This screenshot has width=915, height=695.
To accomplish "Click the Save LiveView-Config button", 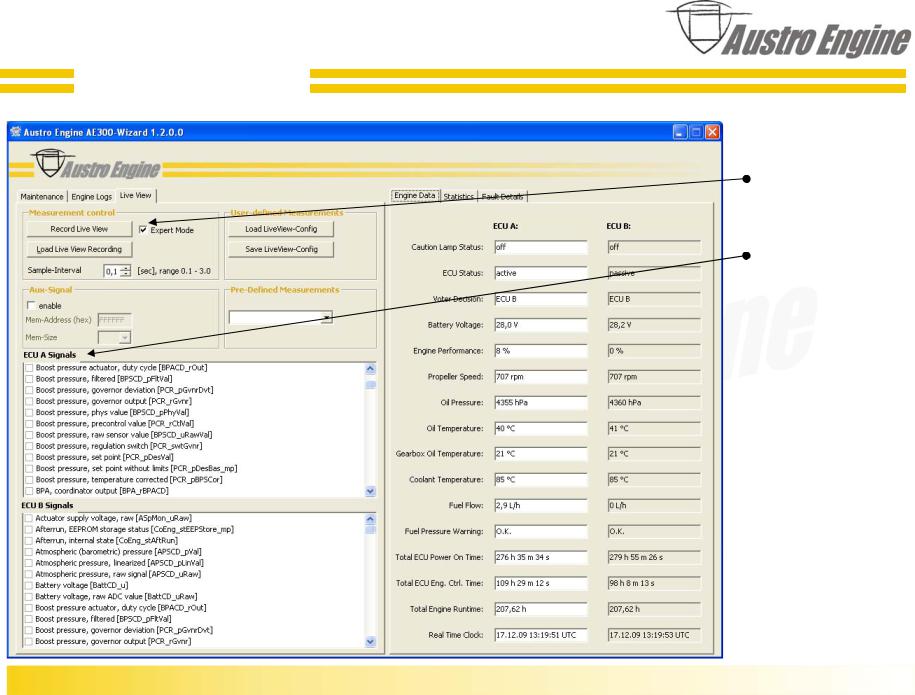I will pos(281,249).
